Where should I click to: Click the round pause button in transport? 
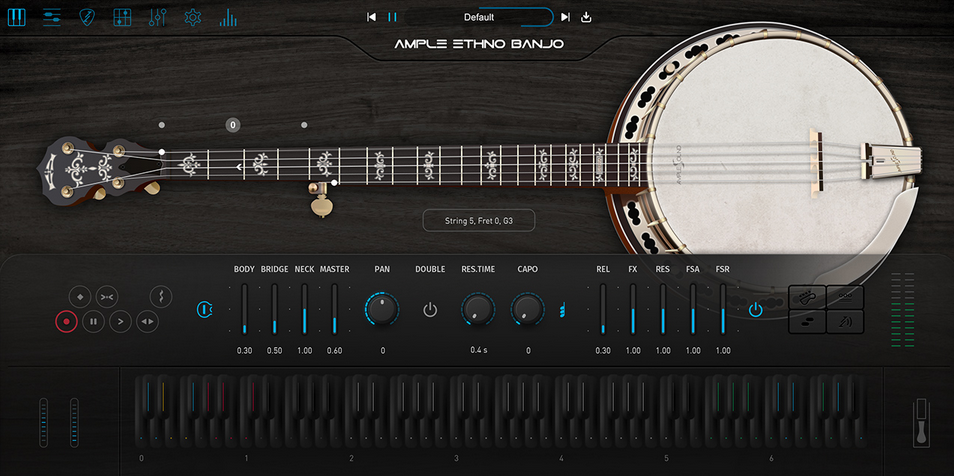[x=94, y=321]
